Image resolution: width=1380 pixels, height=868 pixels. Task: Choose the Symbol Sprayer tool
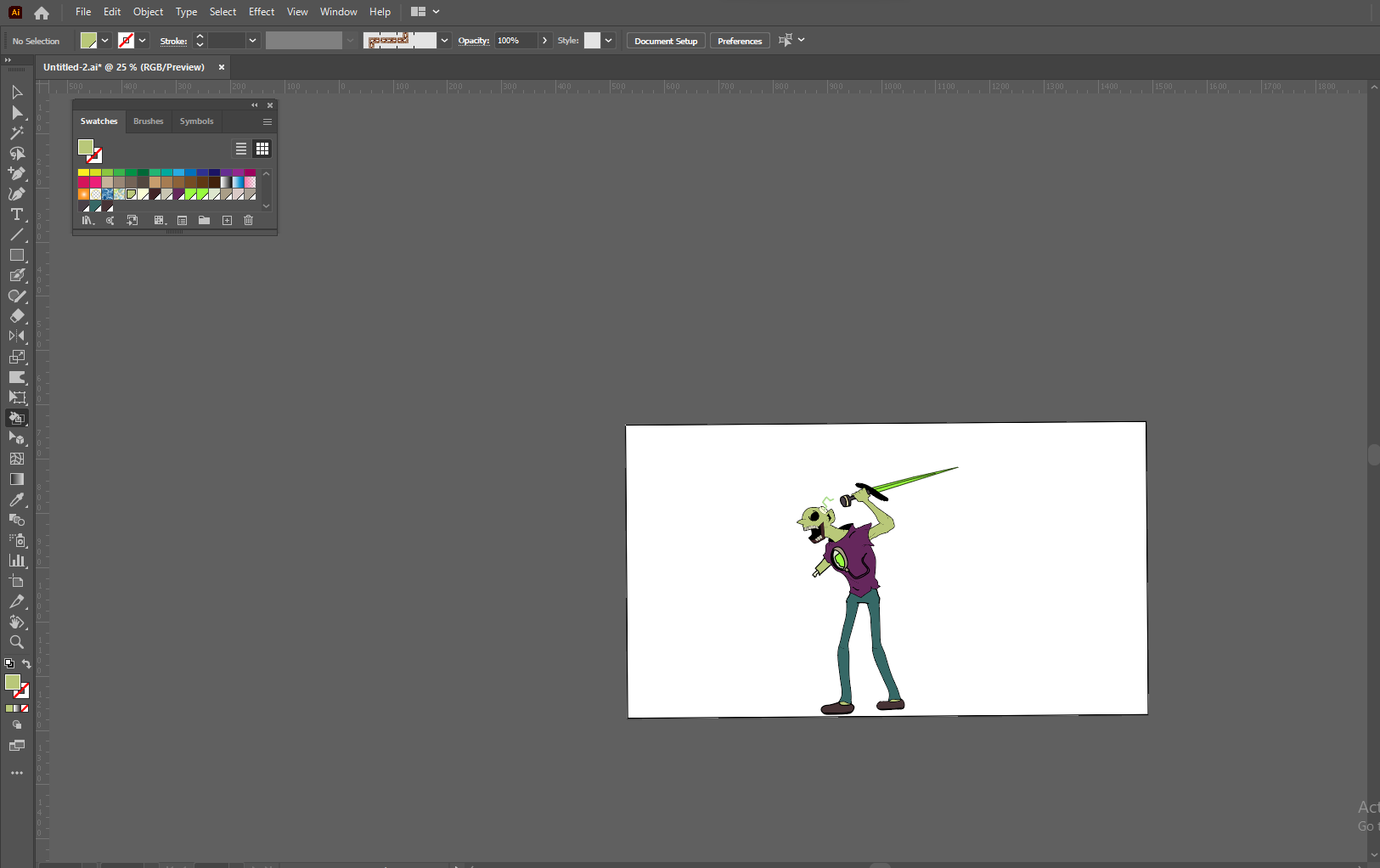(x=16, y=540)
